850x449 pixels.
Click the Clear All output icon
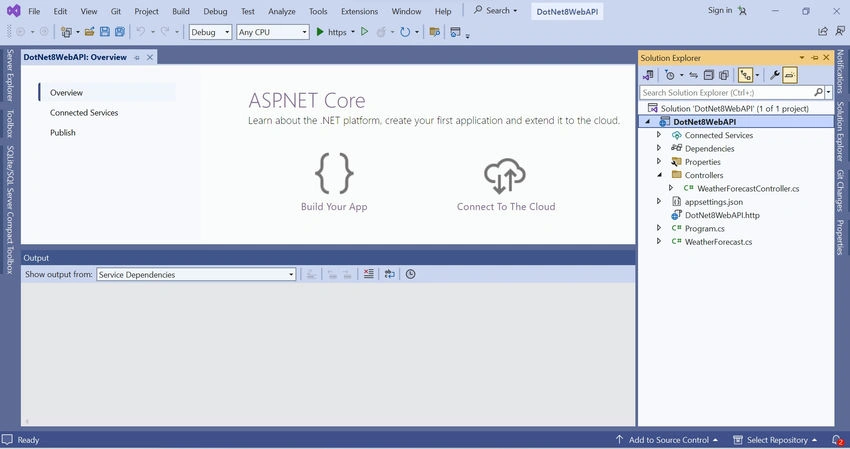[x=369, y=274]
